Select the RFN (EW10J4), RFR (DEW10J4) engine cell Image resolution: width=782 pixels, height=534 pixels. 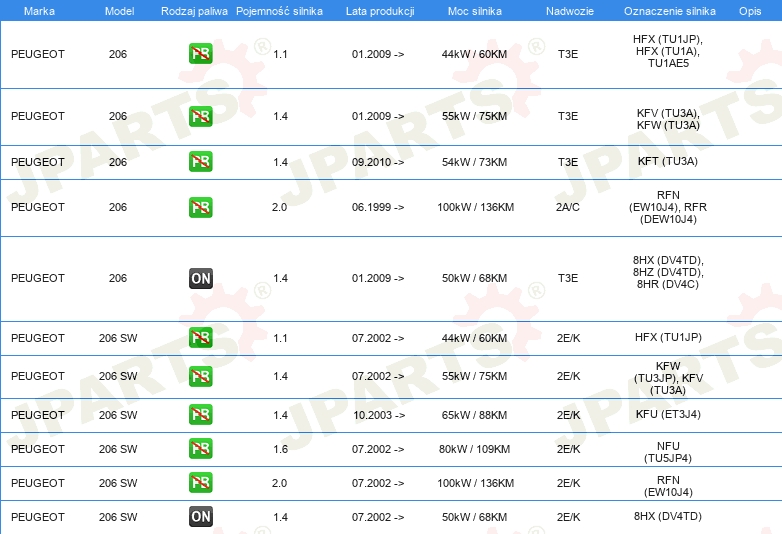(668, 207)
